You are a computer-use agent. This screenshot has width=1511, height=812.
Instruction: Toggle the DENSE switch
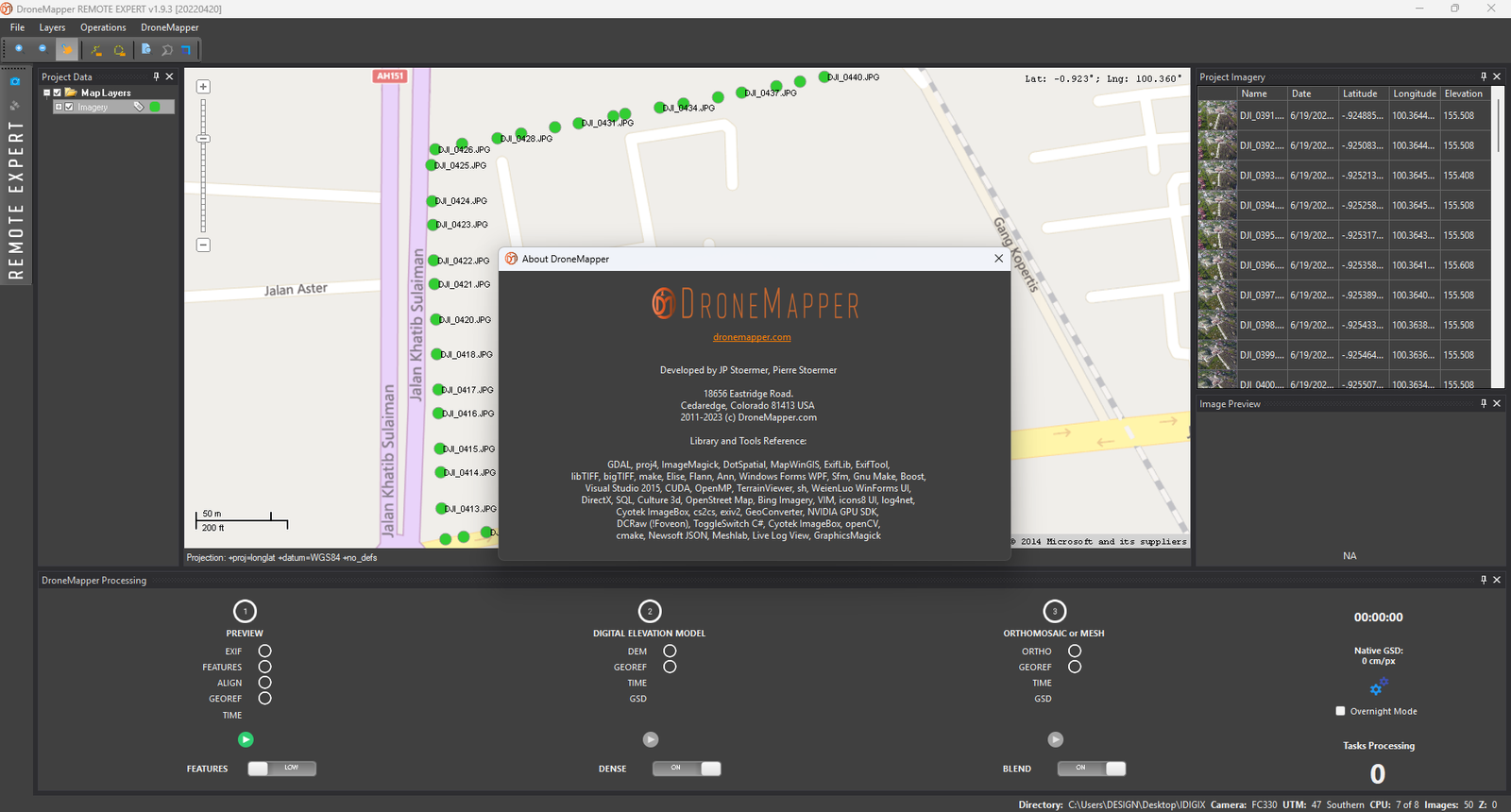(x=687, y=769)
